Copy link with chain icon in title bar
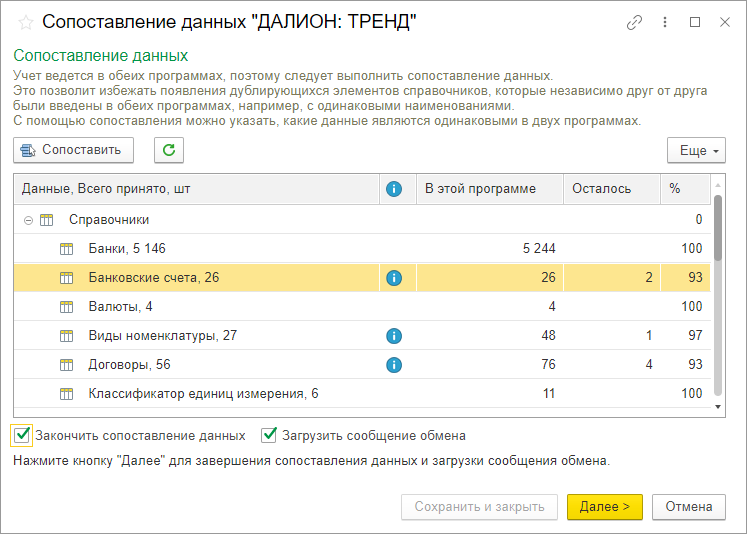Screen dimensions: 747x534 click(x=634, y=22)
